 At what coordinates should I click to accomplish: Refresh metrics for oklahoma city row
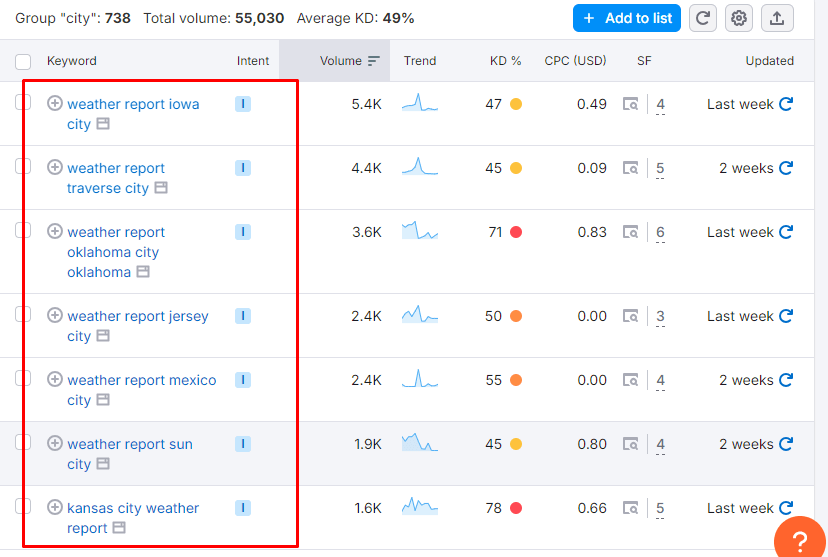tap(786, 232)
